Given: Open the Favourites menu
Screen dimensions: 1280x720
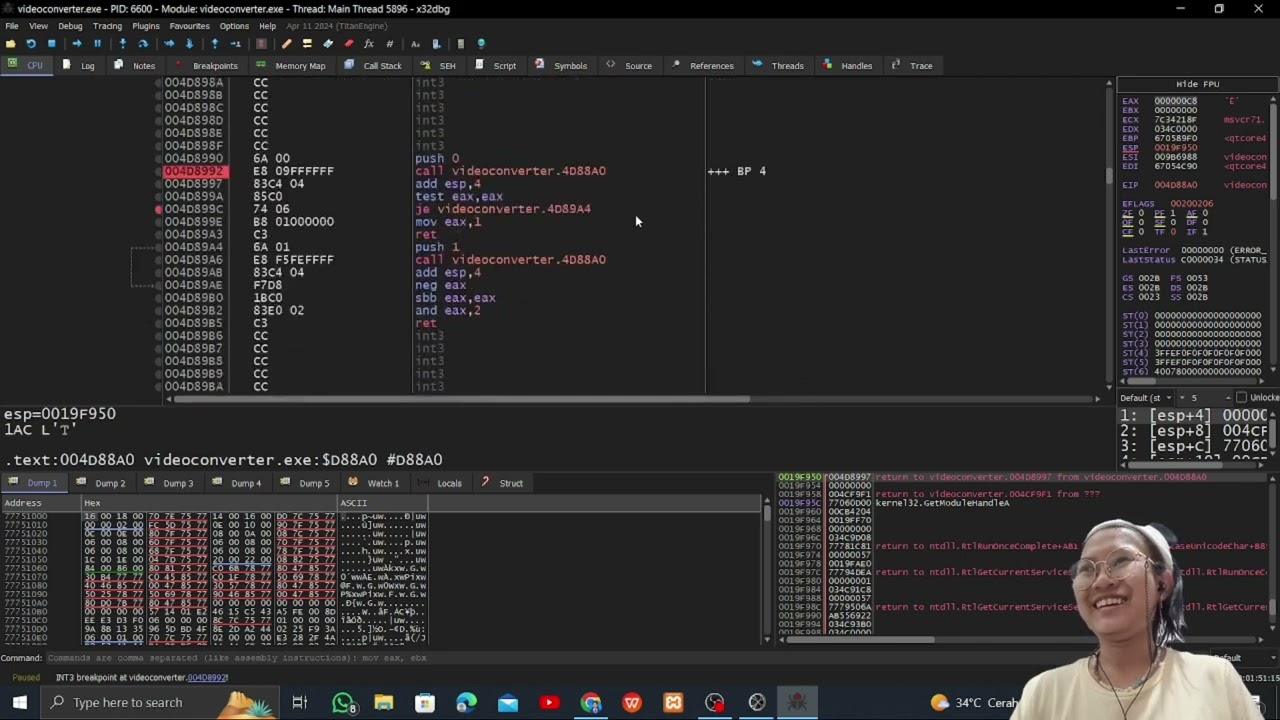Looking at the screenshot, I should coord(189,26).
